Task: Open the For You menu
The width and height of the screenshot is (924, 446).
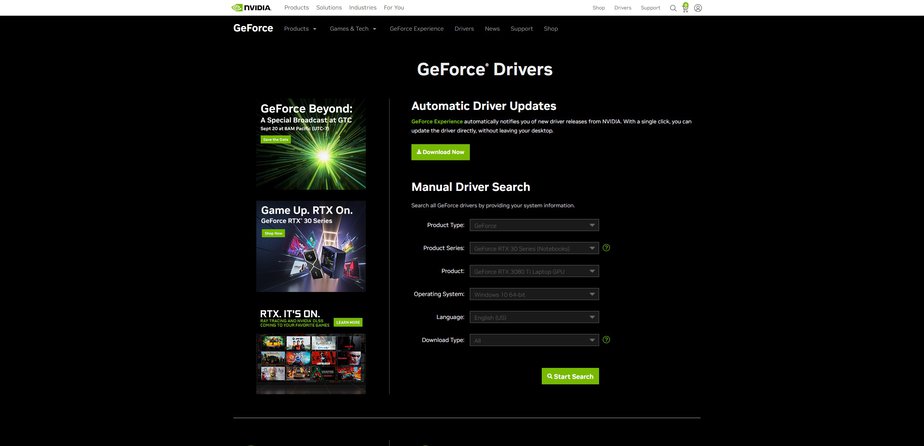Action: point(394,8)
